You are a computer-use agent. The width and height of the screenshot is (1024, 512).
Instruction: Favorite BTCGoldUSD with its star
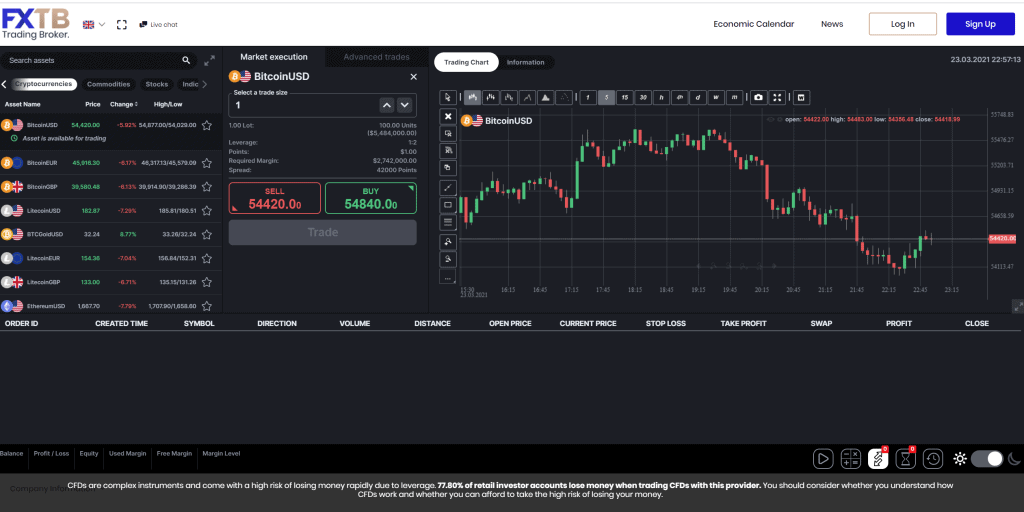tap(206, 234)
